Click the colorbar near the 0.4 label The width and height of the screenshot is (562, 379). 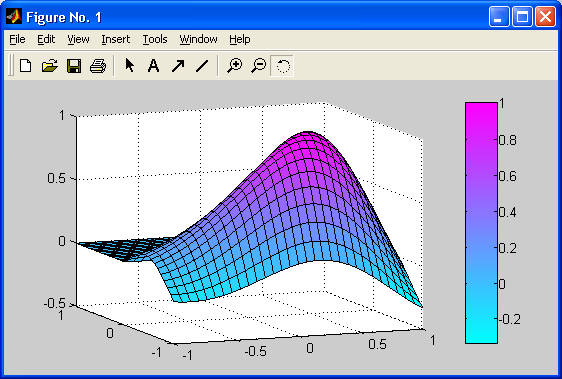click(481, 212)
